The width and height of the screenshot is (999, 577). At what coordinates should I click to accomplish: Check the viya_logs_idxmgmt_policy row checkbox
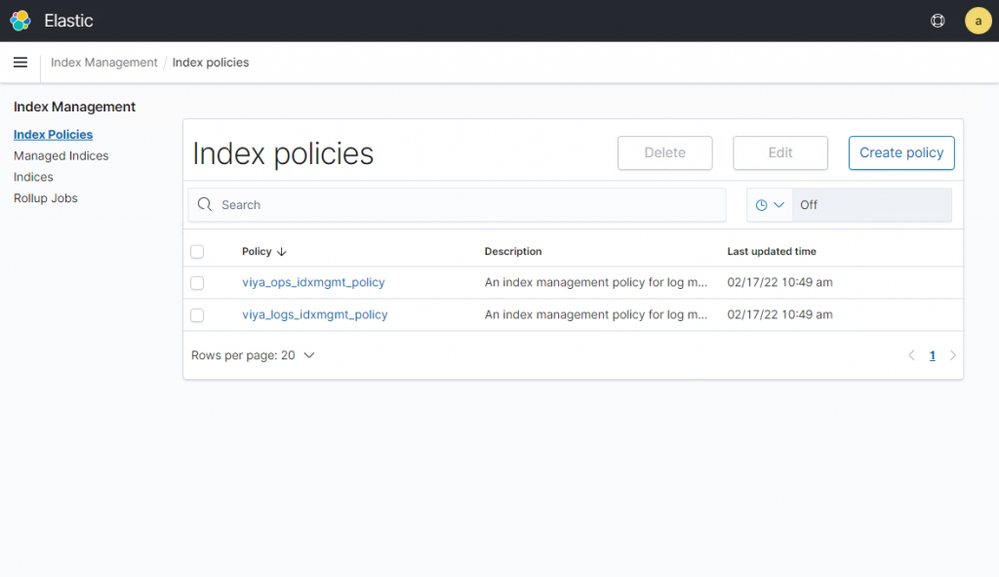click(x=197, y=315)
